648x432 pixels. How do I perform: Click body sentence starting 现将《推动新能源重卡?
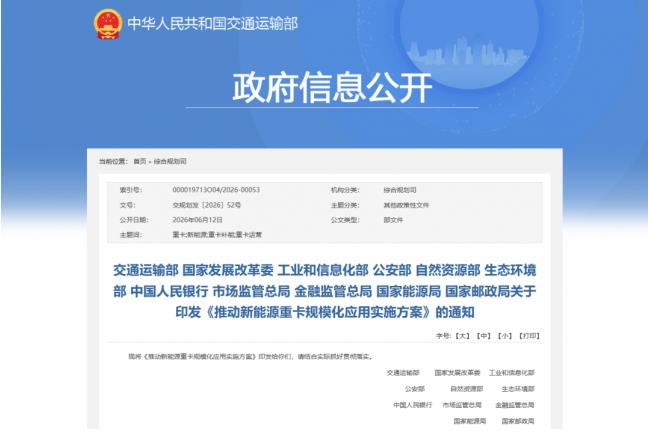pos(250,356)
